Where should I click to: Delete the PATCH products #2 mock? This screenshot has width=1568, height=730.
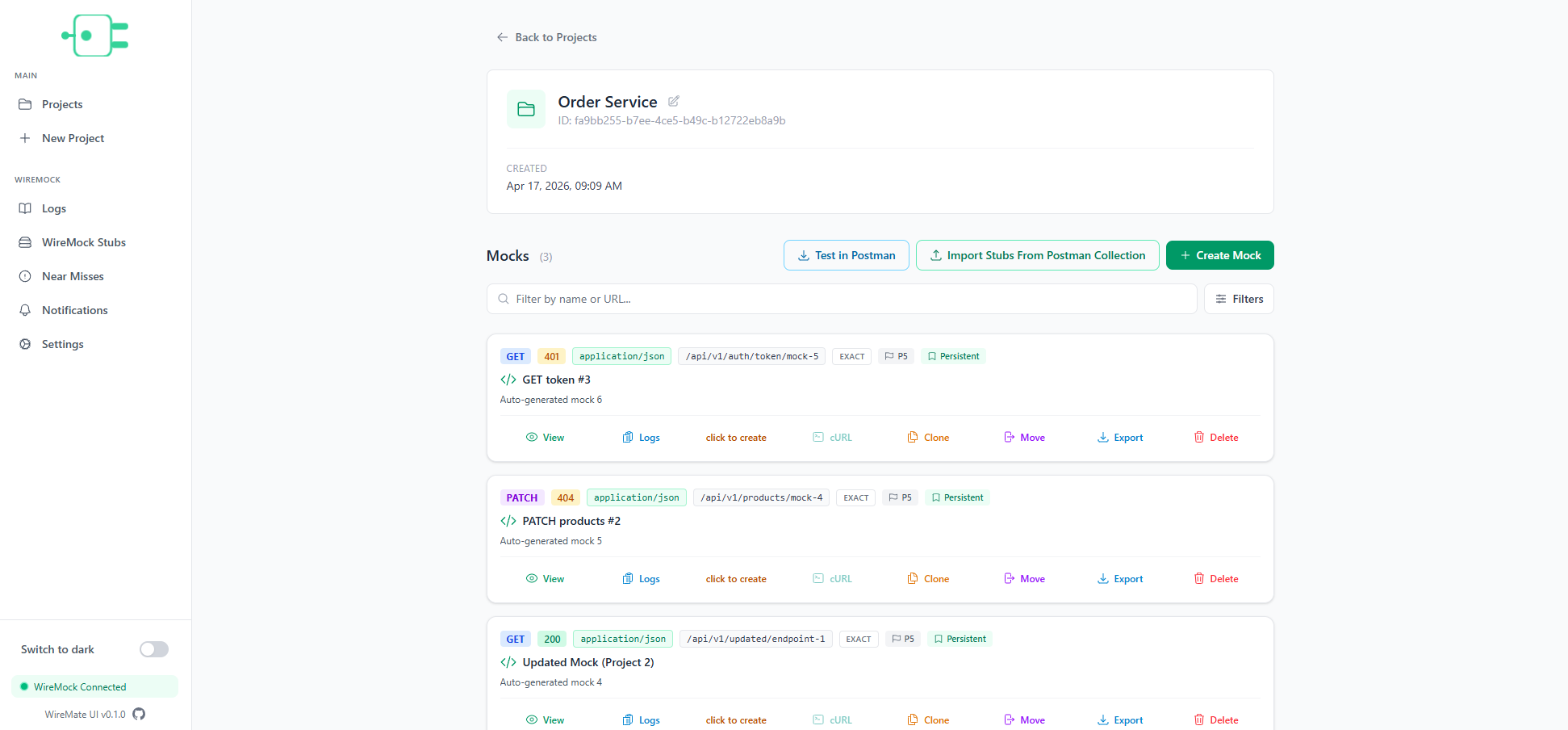(1216, 579)
